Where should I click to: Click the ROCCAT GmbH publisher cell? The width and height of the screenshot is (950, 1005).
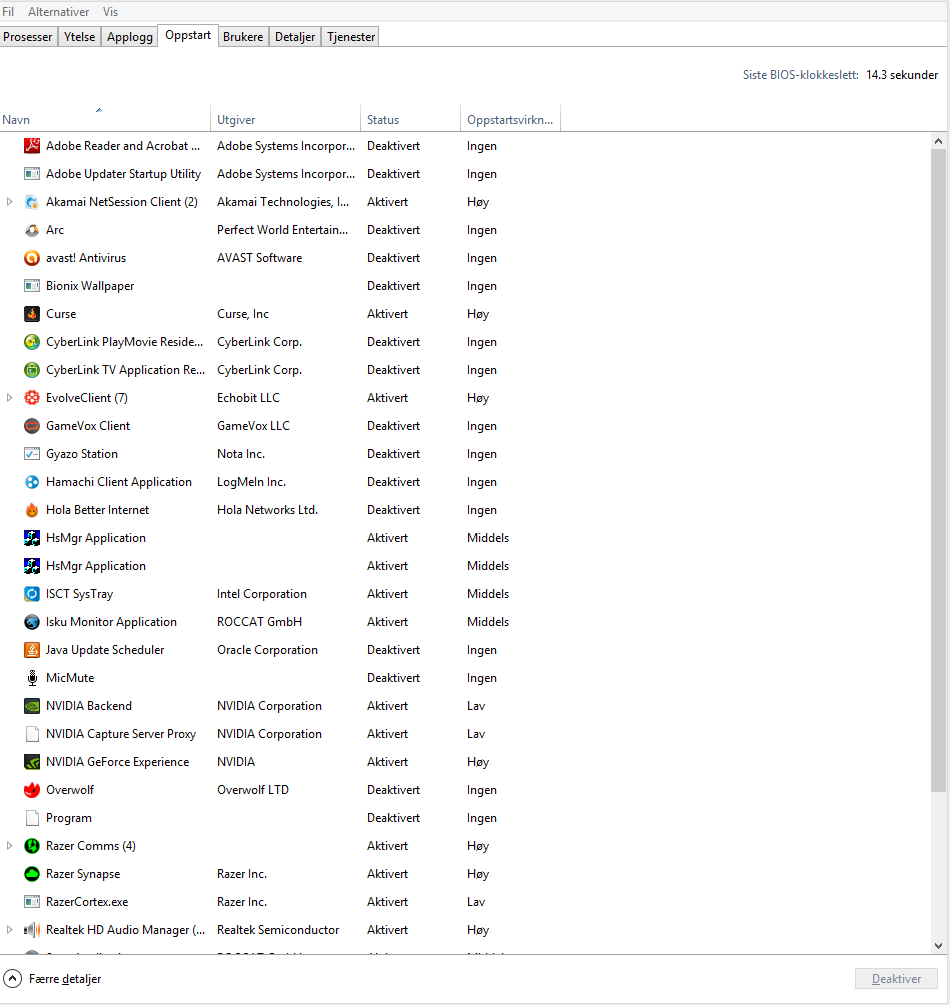(x=259, y=622)
